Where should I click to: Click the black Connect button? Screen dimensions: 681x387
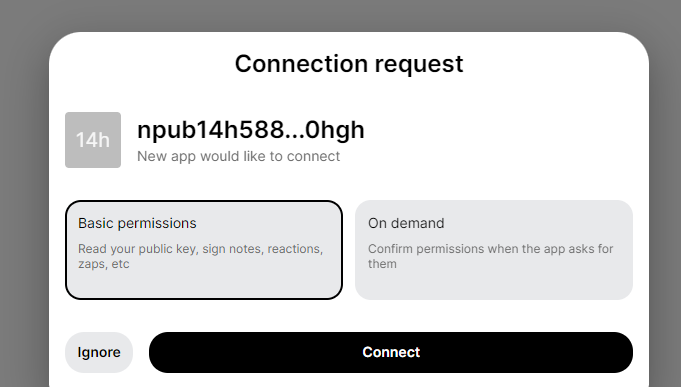click(x=391, y=352)
